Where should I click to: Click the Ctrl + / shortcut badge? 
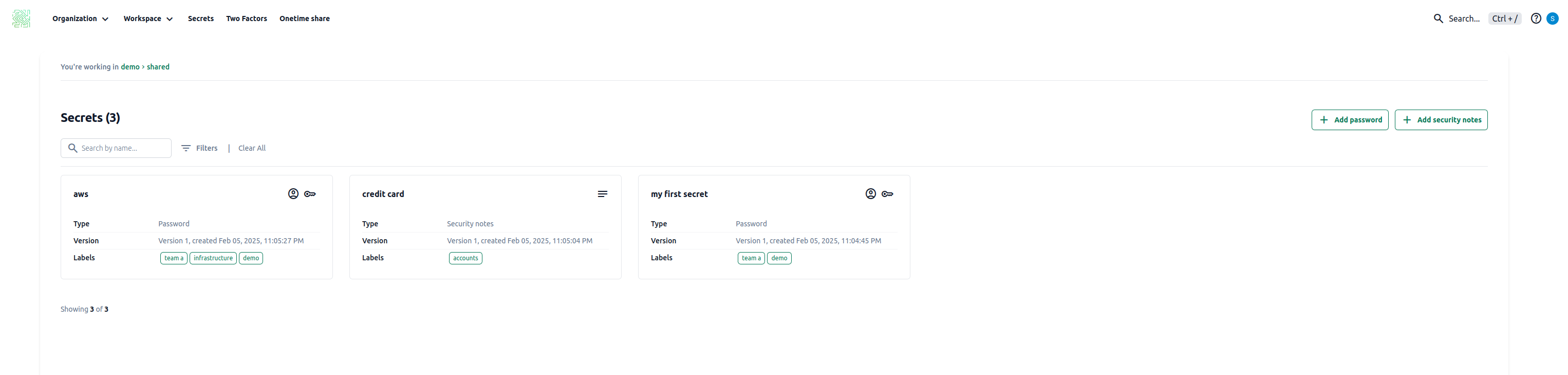1505,19
